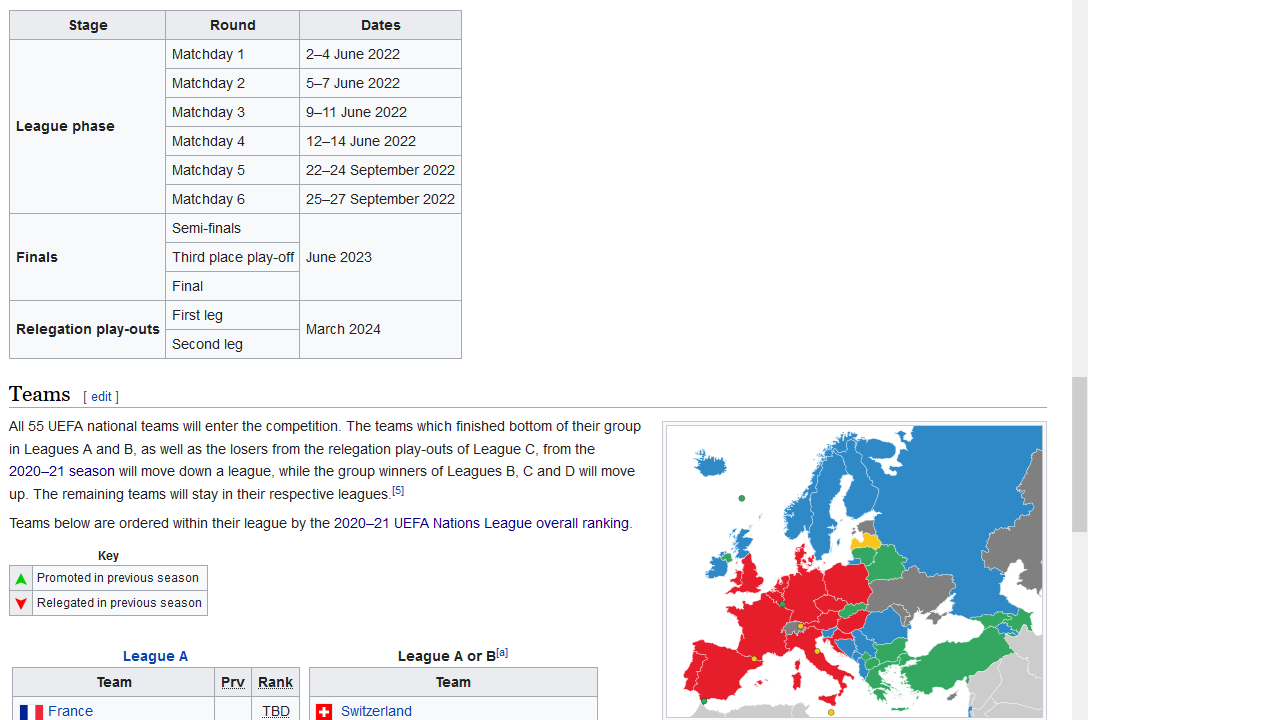This screenshot has width=1280, height=720.
Task: Click the 25–27 September 2022 date cell
Action: [x=380, y=199]
